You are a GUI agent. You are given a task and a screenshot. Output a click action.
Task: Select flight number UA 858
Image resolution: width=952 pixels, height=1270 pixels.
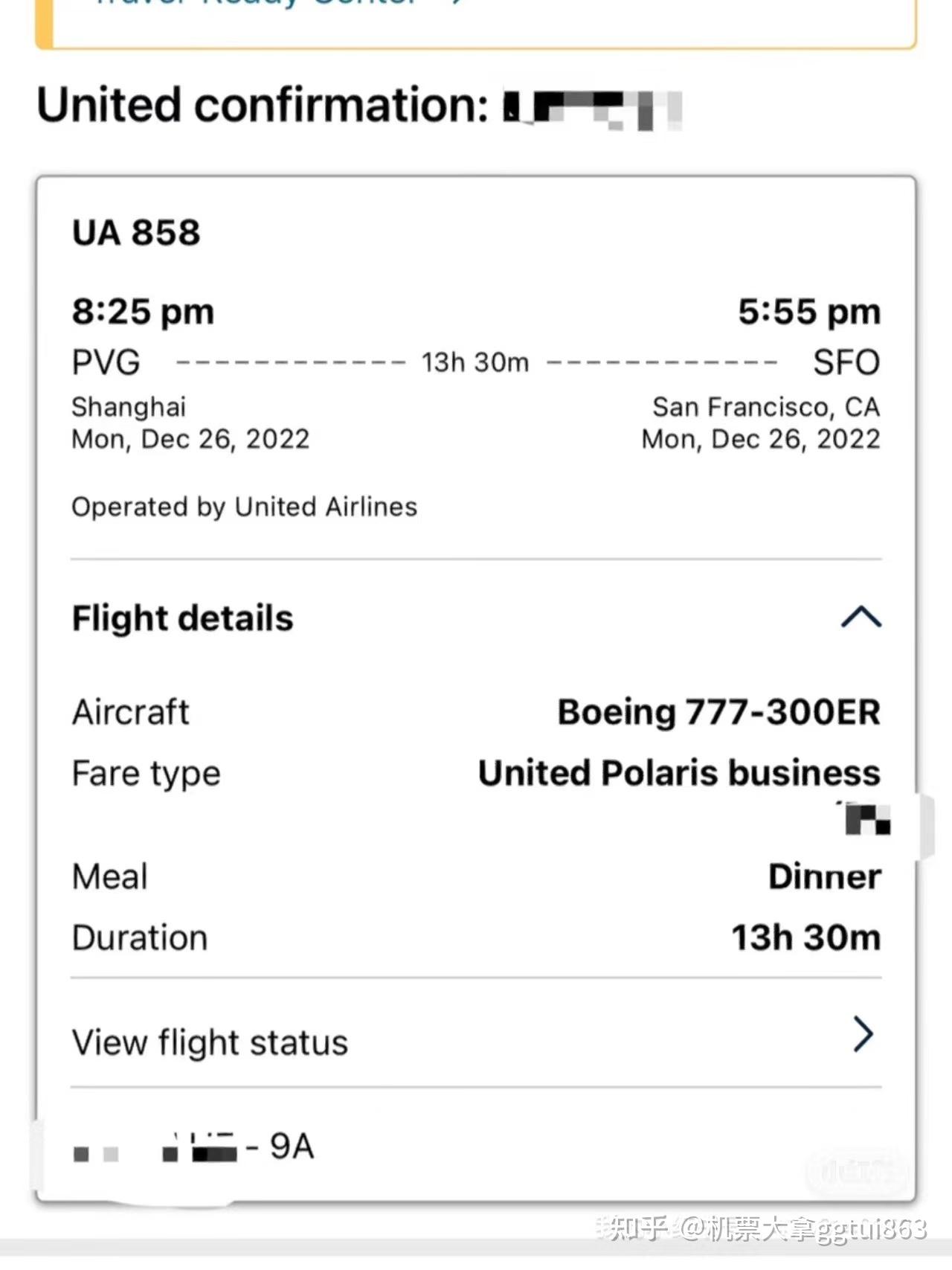tap(136, 233)
